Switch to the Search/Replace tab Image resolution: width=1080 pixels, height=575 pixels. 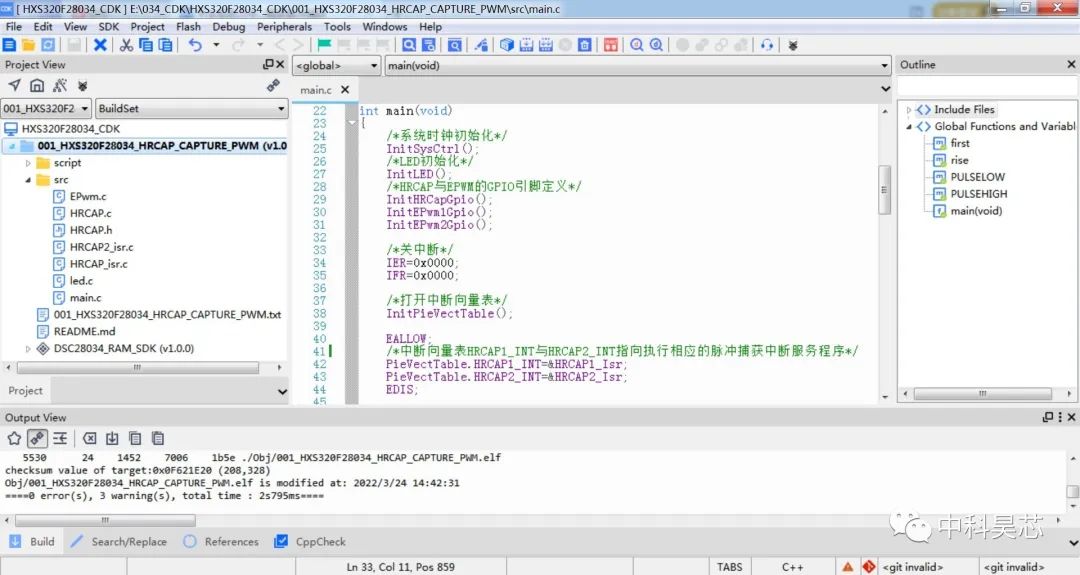[120, 541]
